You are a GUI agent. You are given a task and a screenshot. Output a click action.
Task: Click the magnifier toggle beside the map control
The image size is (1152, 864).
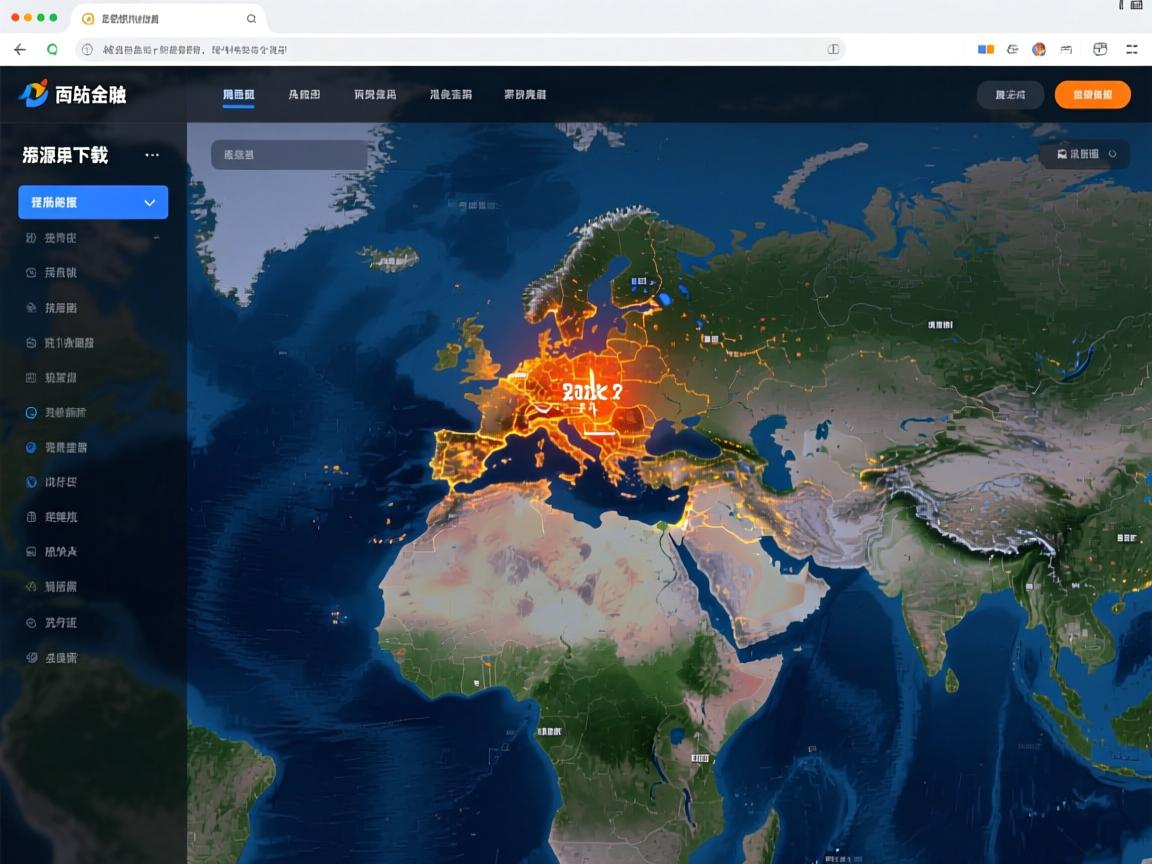[1112, 154]
